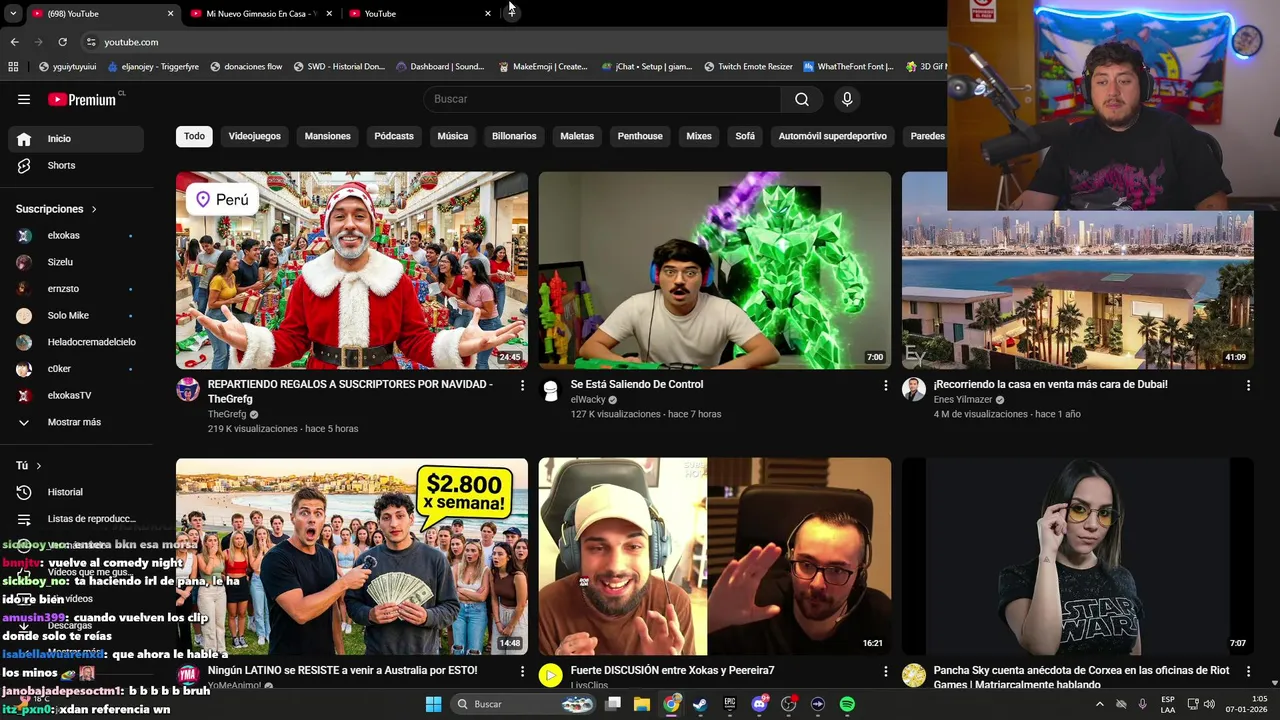
Task: Open the browser apps grid bookmark icon
Action: coord(13,67)
